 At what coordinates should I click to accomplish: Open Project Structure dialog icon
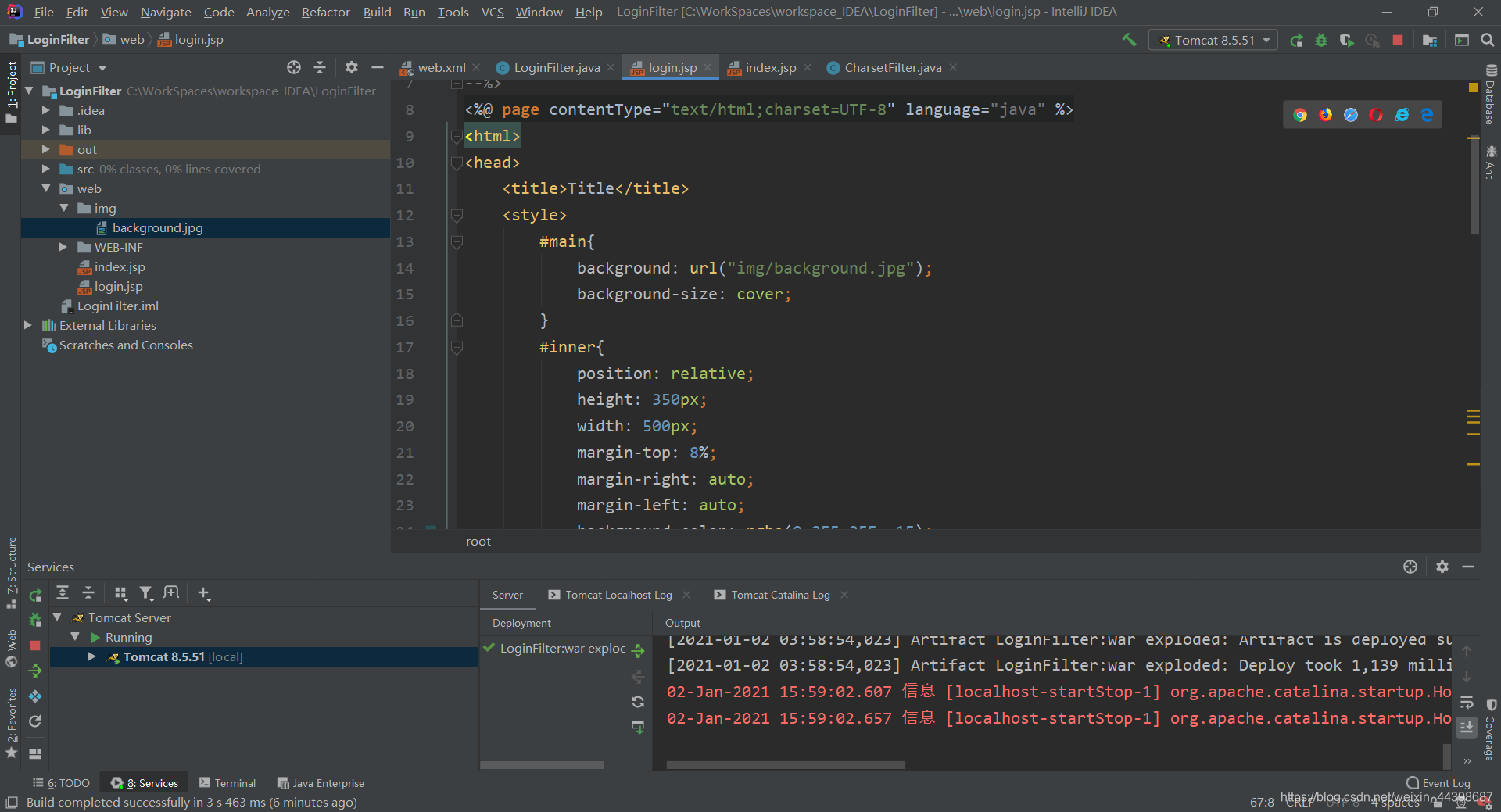click(x=1430, y=40)
